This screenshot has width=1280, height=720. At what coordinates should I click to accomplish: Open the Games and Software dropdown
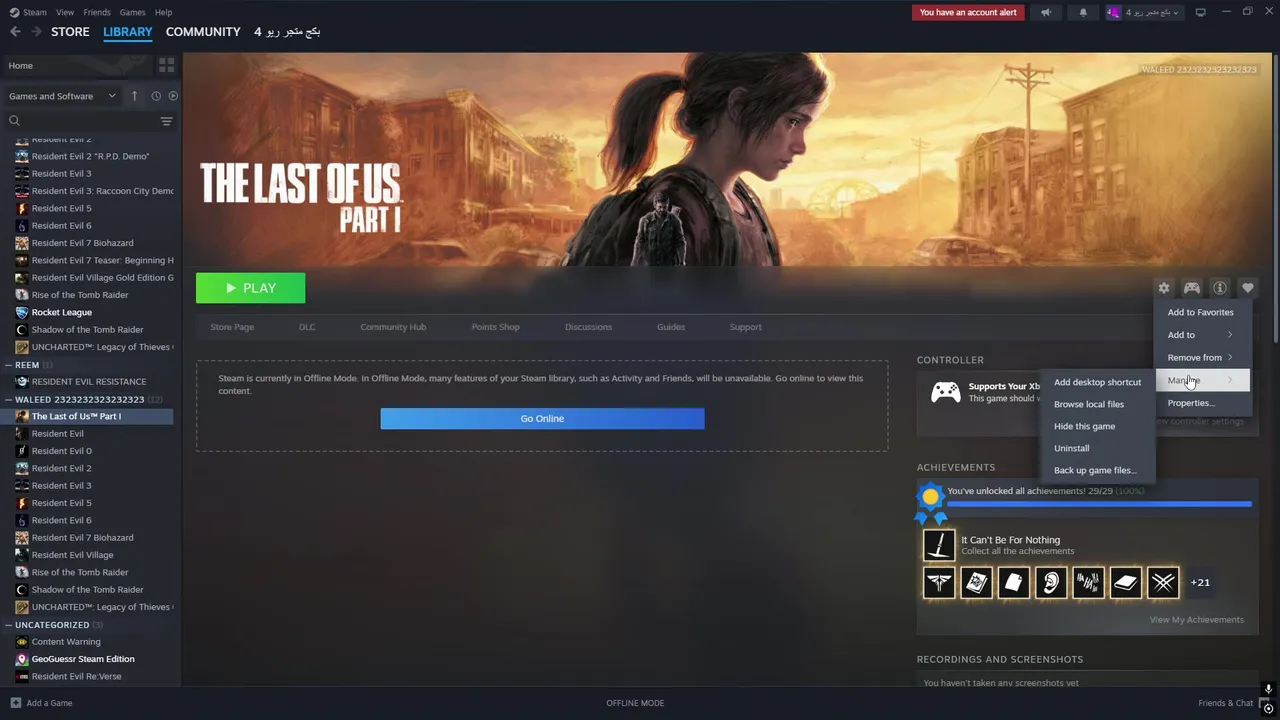coord(62,96)
